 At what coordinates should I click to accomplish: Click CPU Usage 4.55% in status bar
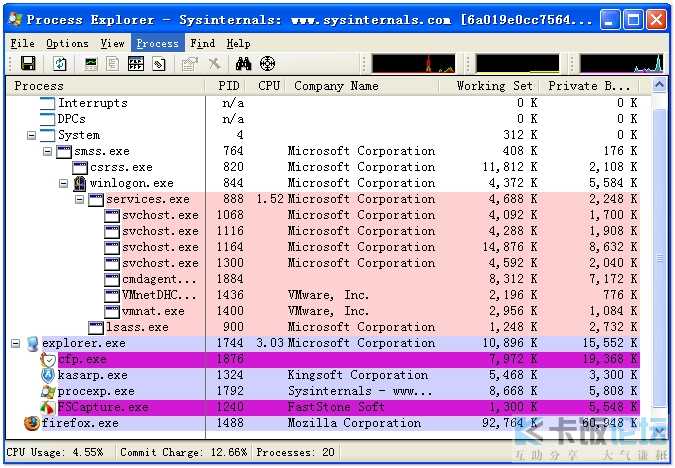pyautogui.click(x=55, y=452)
